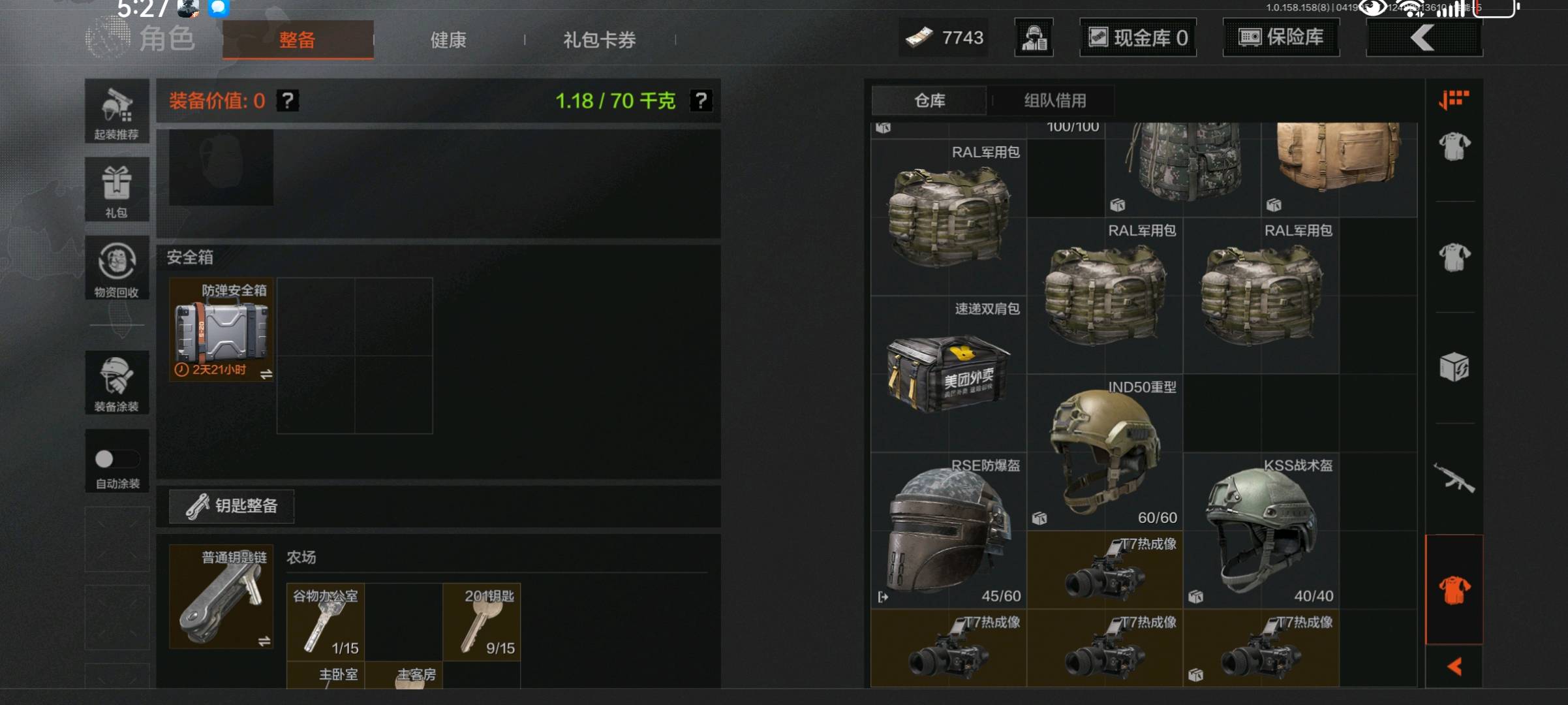The width and height of the screenshot is (1568, 705).
Task: Select the 美团外卖 速递双肩包 item
Action: coord(949,373)
